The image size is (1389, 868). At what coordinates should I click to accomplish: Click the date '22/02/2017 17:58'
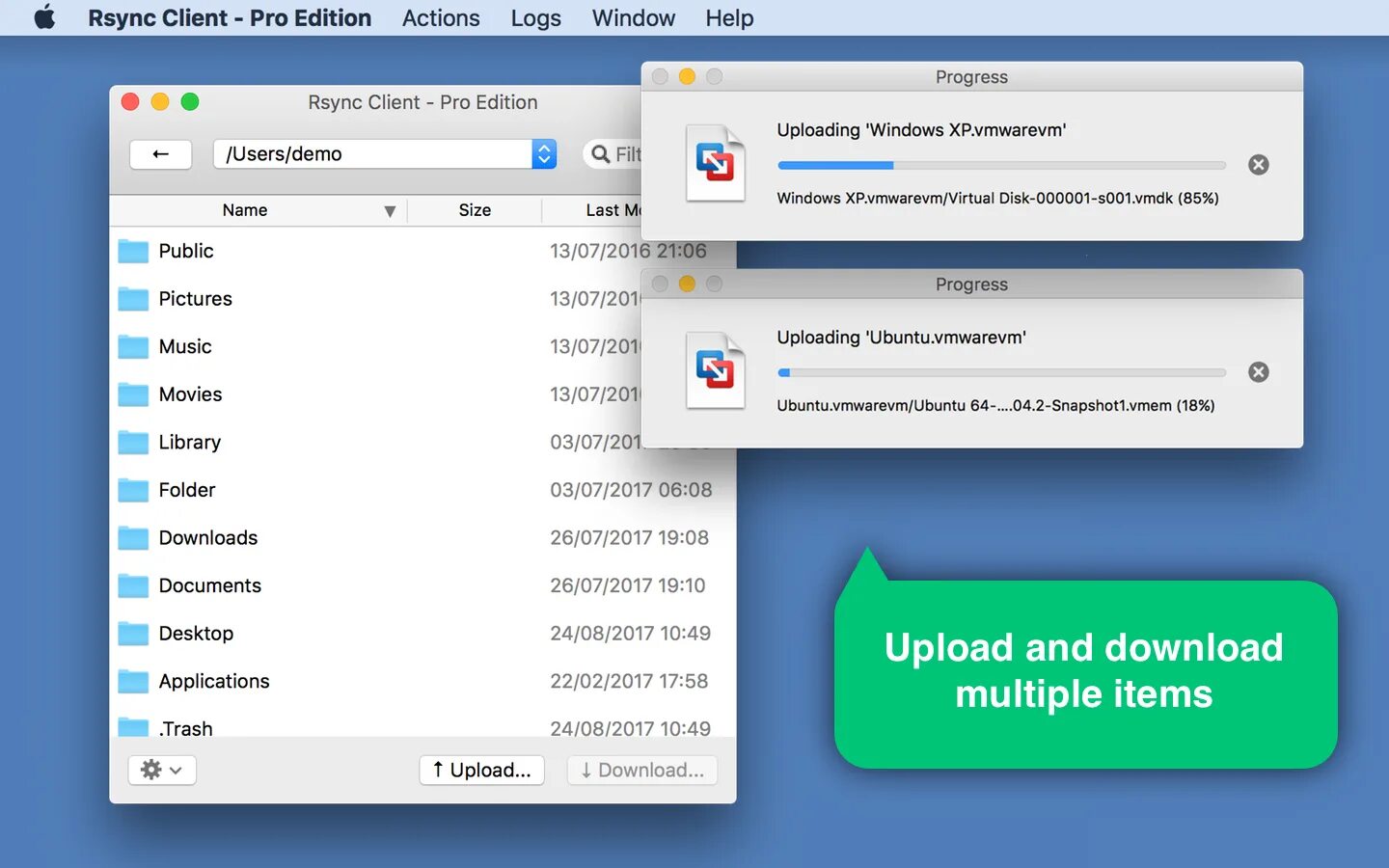[x=629, y=681]
